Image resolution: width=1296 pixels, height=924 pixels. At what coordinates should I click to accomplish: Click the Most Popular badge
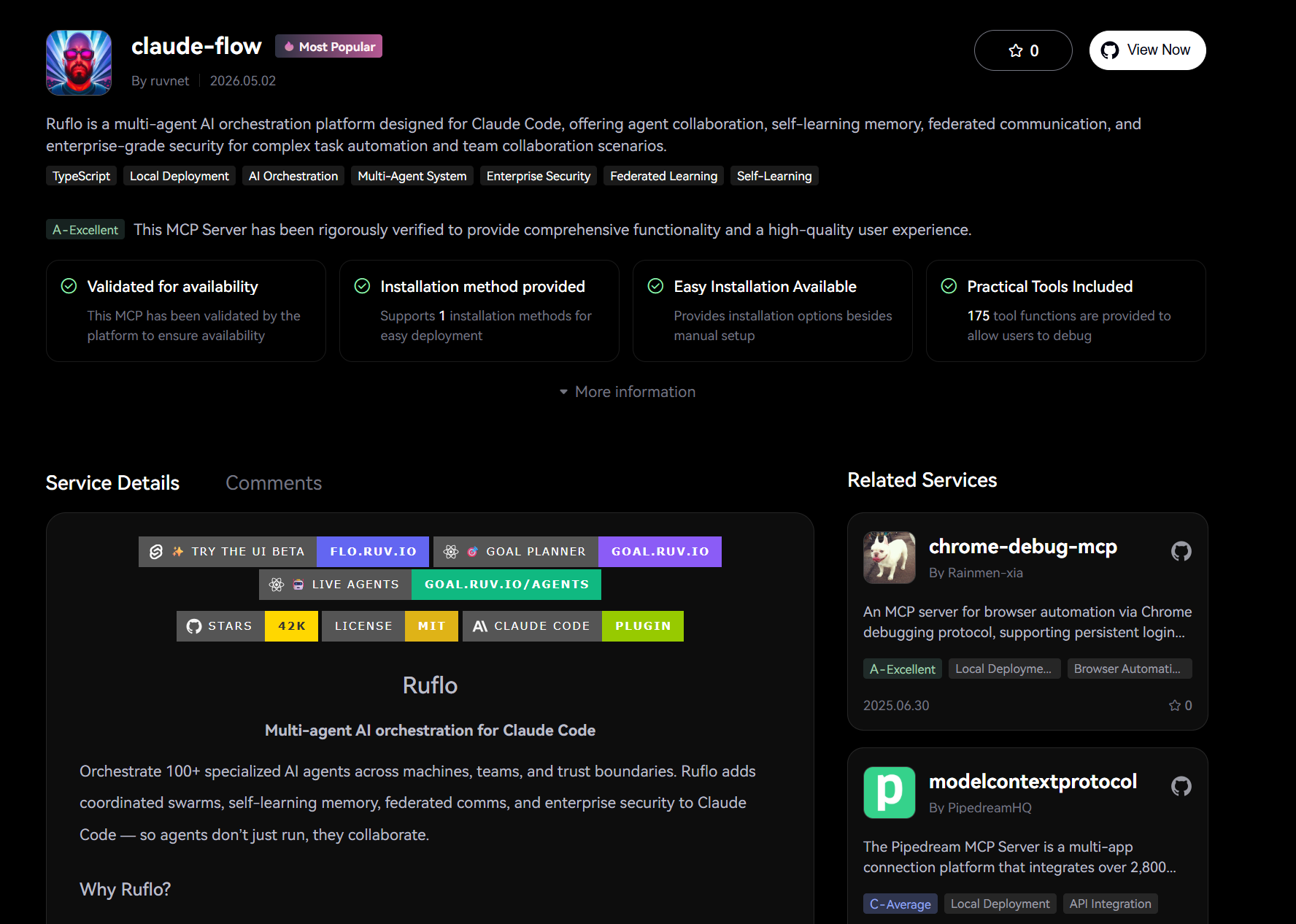coord(328,47)
